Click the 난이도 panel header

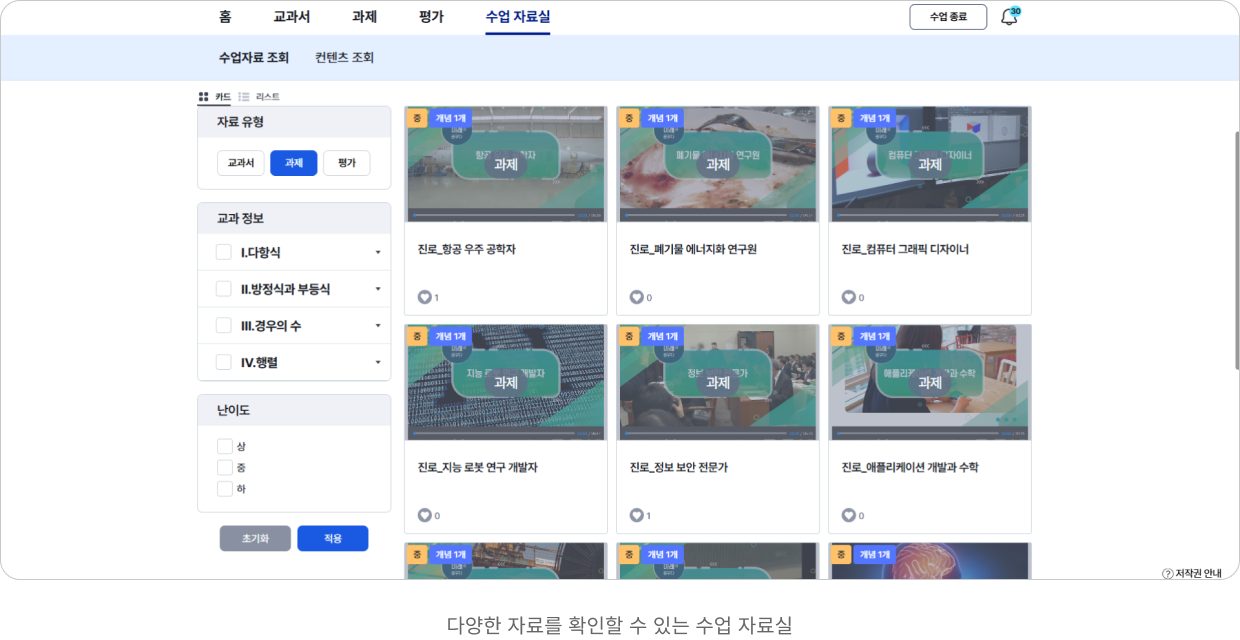(294, 410)
